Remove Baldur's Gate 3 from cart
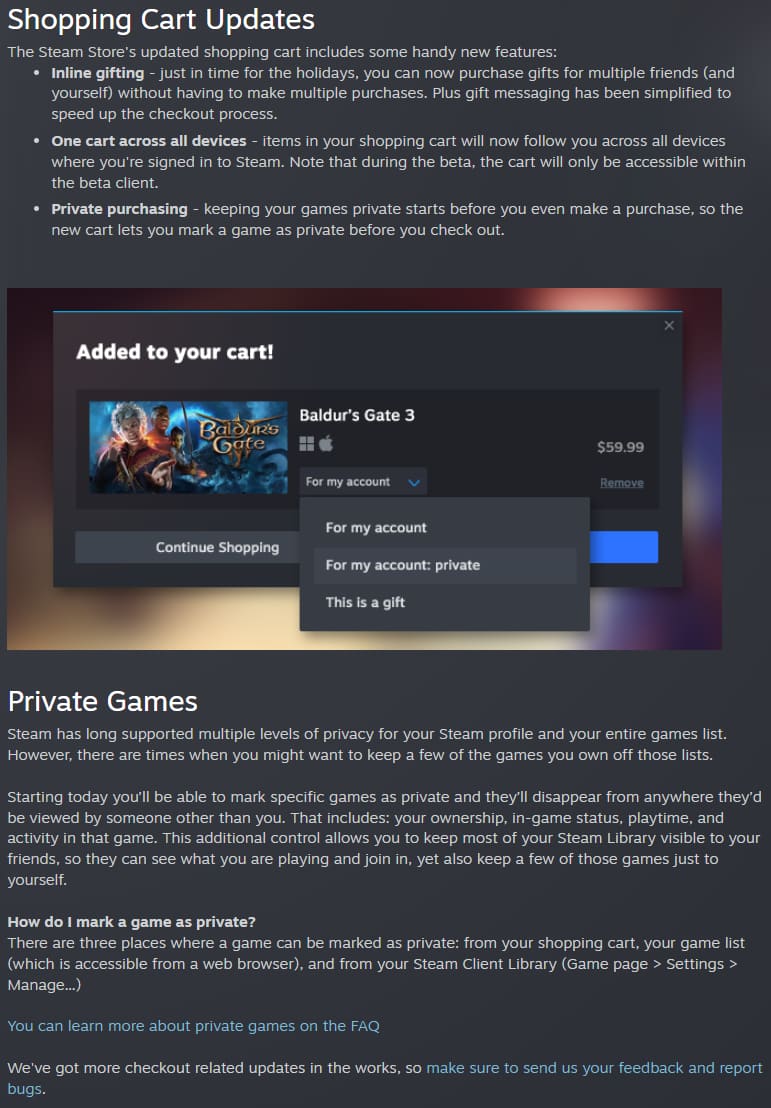The image size is (771, 1108). click(622, 483)
